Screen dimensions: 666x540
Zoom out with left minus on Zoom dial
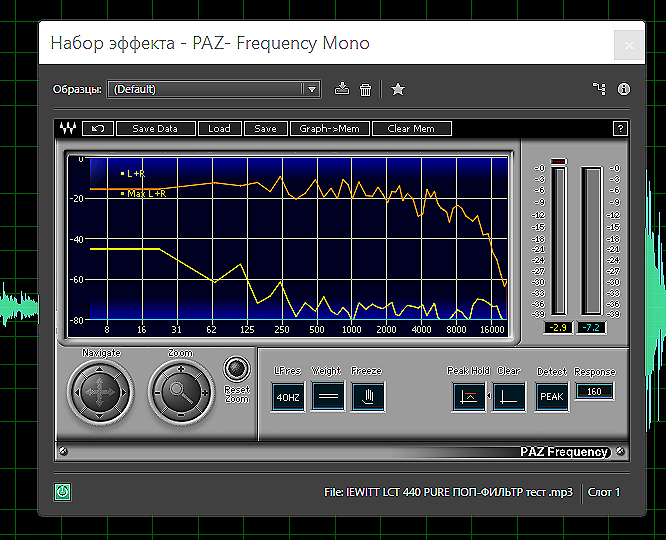(x=157, y=393)
